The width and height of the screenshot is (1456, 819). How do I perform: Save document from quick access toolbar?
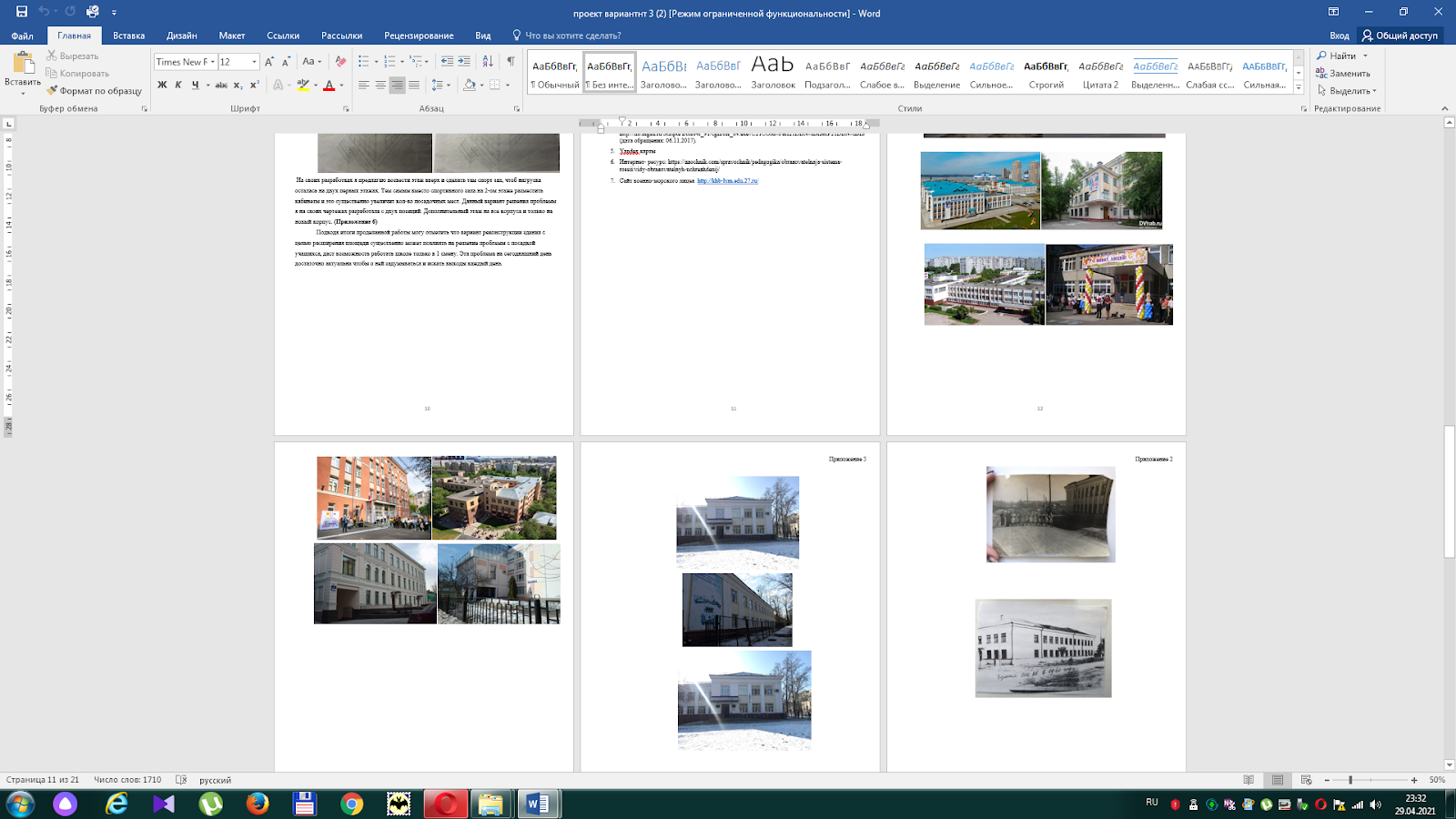(x=22, y=12)
